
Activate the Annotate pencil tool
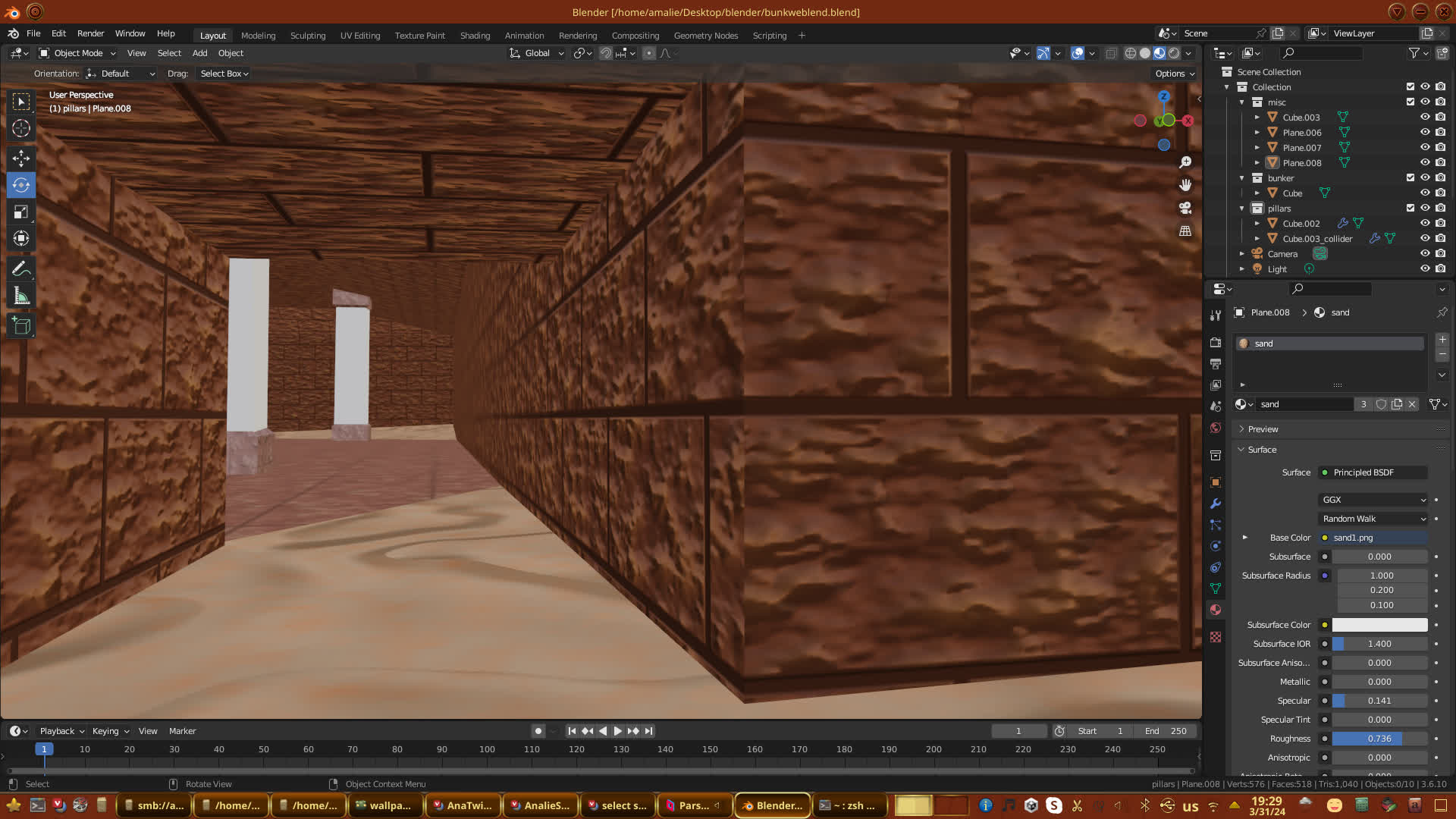[x=21, y=269]
